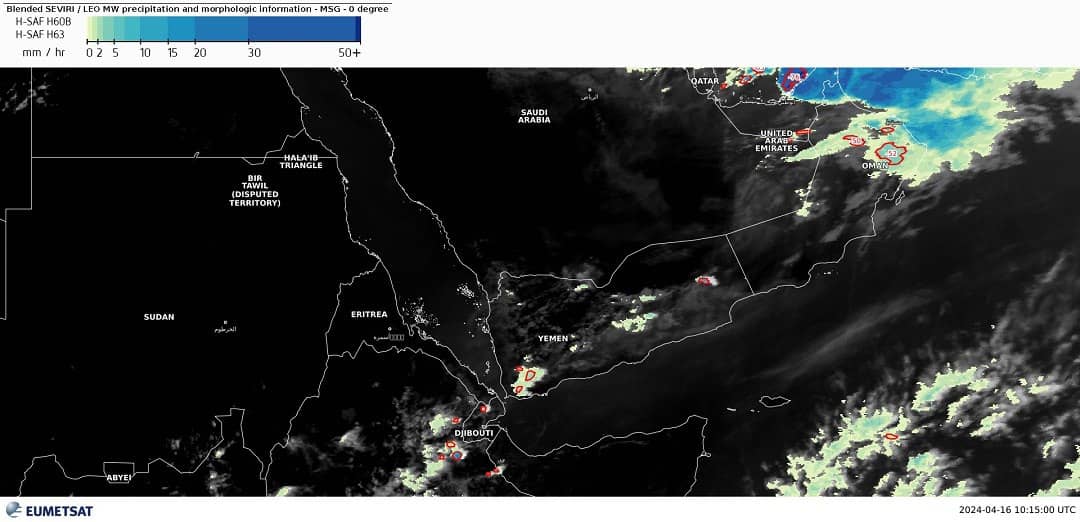1080x522 pixels.
Task: Click the QATAR label on map
Action: pos(705,81)
